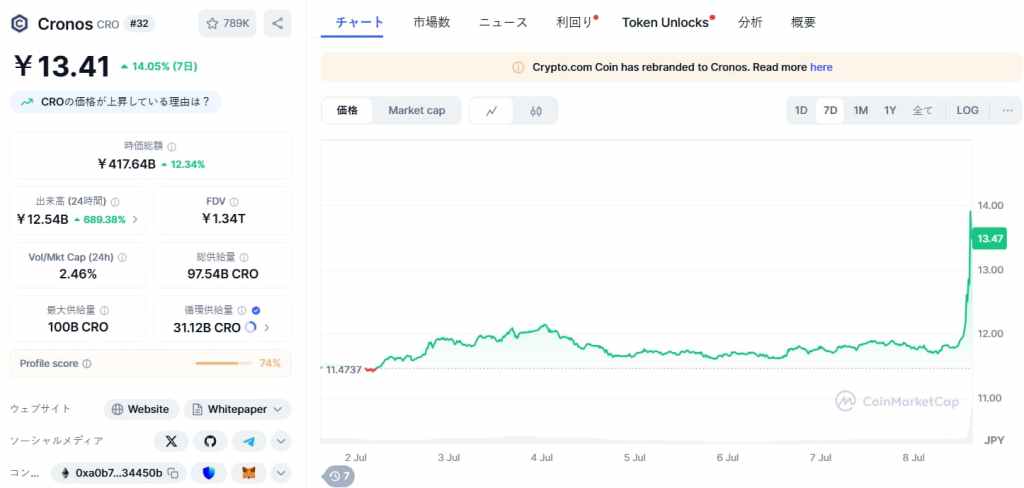Click info icon beside 出来高 (24時間)
Viewport: 1024px width, 488px height.
click(115, 202)
